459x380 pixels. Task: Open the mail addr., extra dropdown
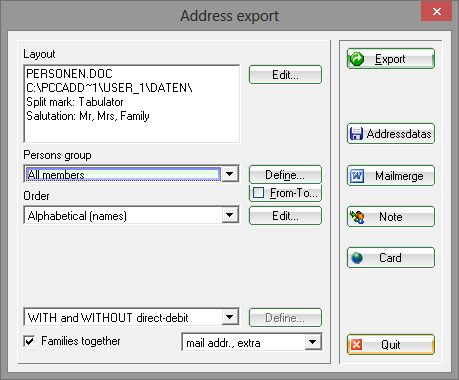click(313, 342)
